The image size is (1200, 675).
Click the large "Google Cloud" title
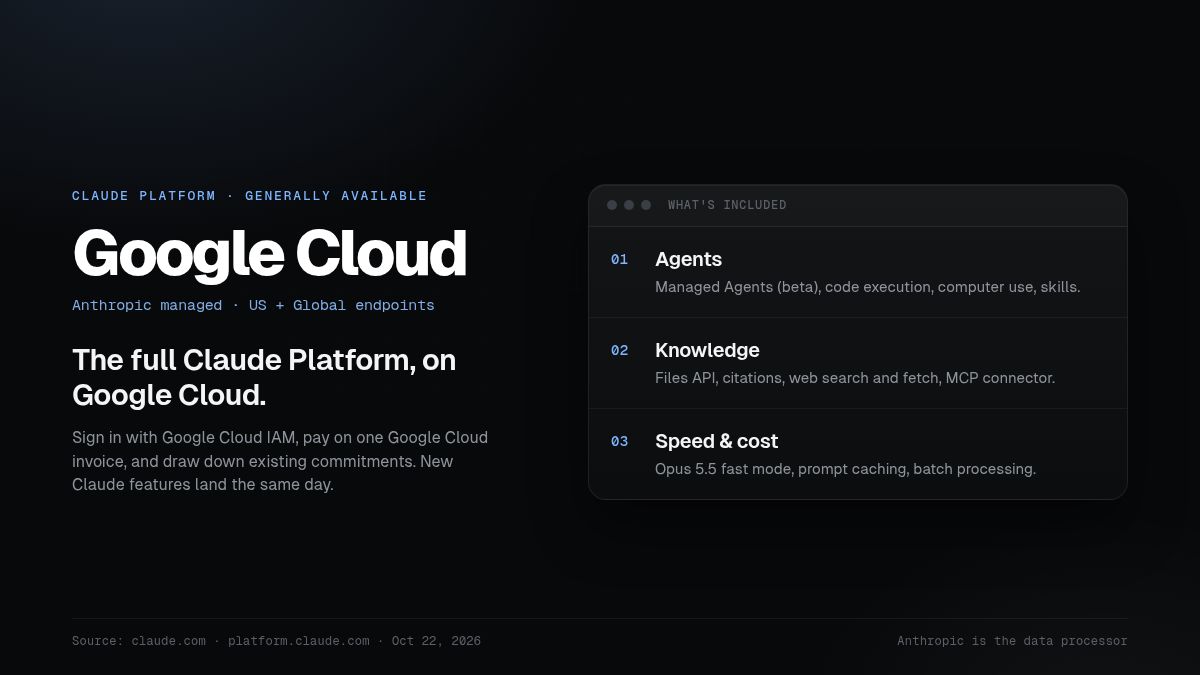coord(270,253)
